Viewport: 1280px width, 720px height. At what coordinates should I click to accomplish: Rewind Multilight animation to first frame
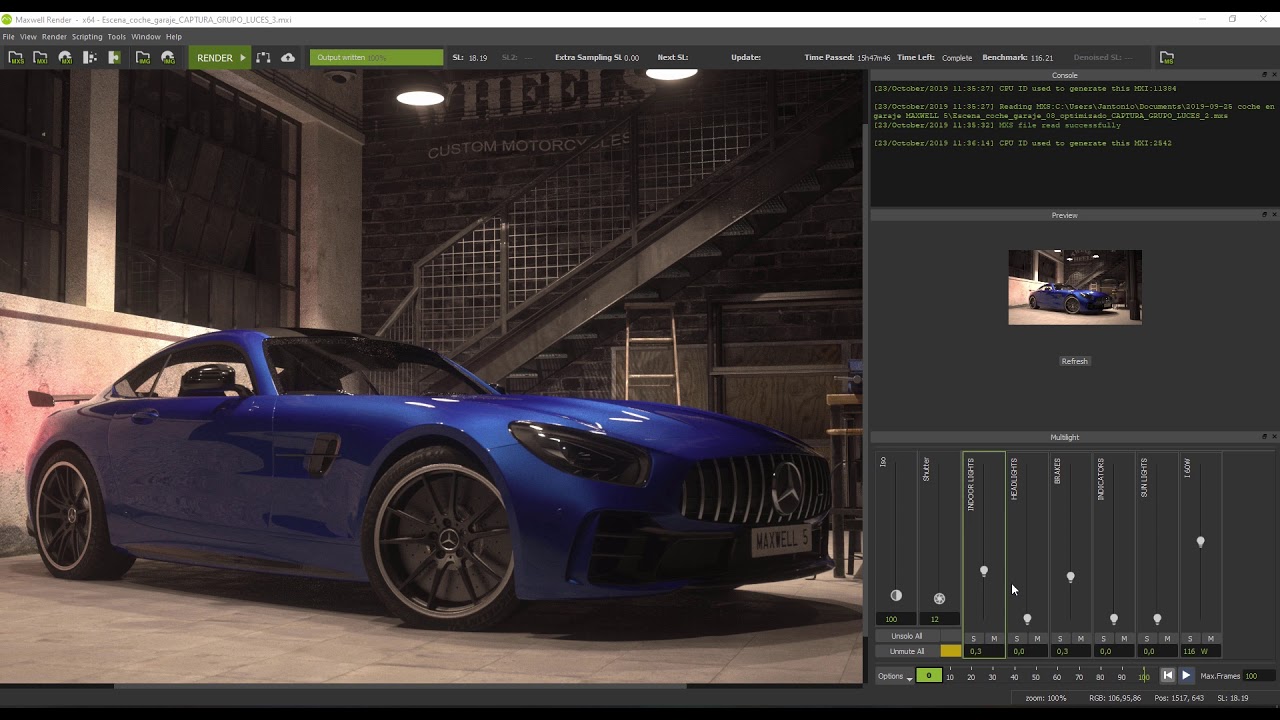[x=1167, y=676]
